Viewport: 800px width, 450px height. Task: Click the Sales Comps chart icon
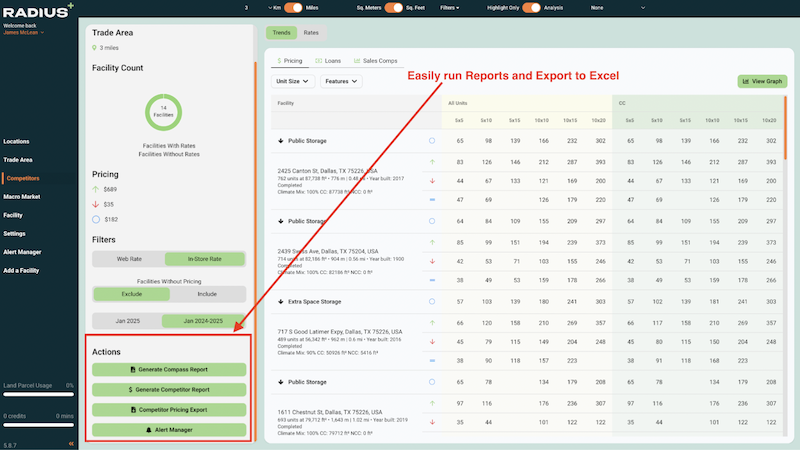(357, 61)
